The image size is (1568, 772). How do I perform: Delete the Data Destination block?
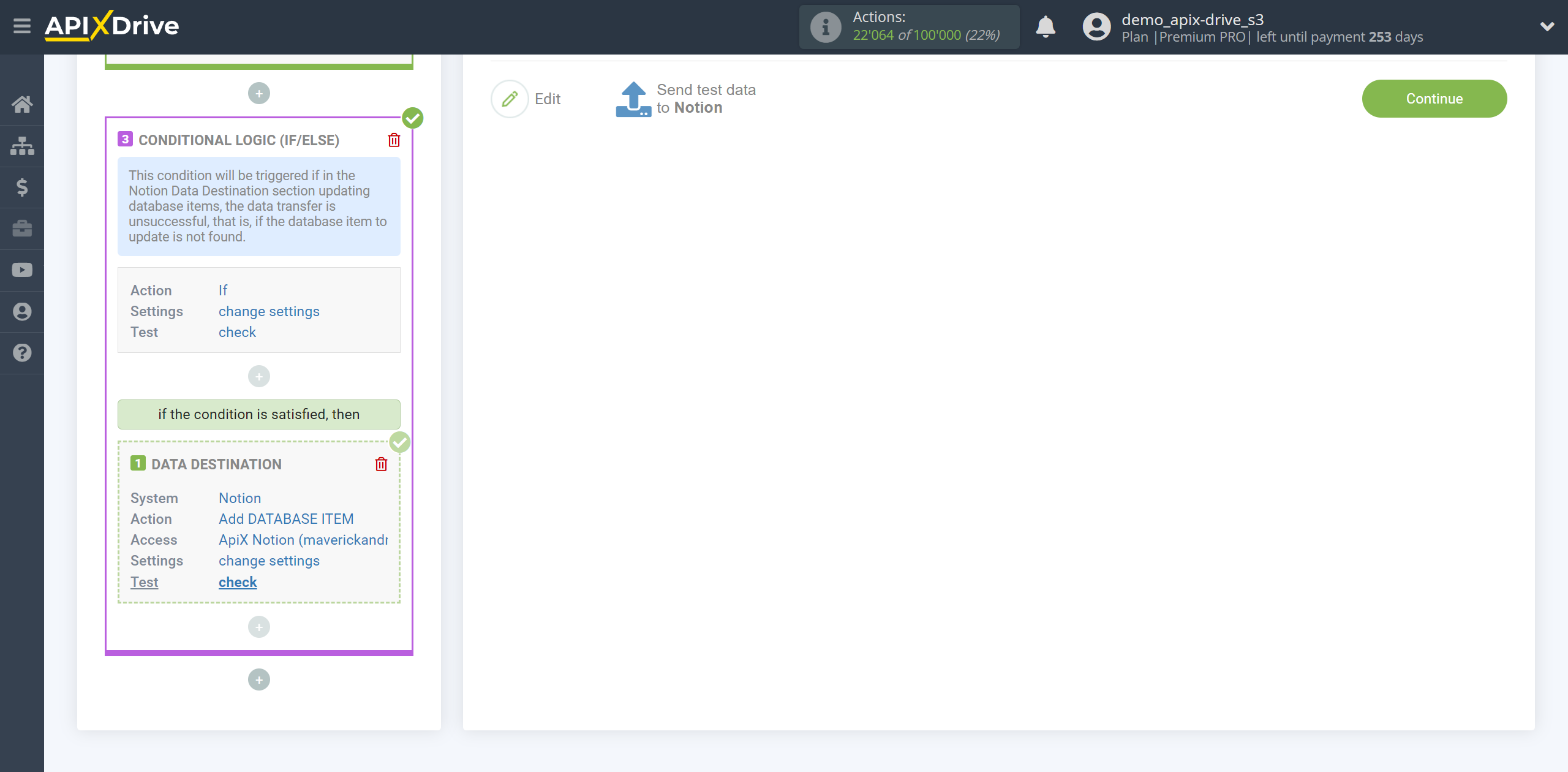pos(381,464)
